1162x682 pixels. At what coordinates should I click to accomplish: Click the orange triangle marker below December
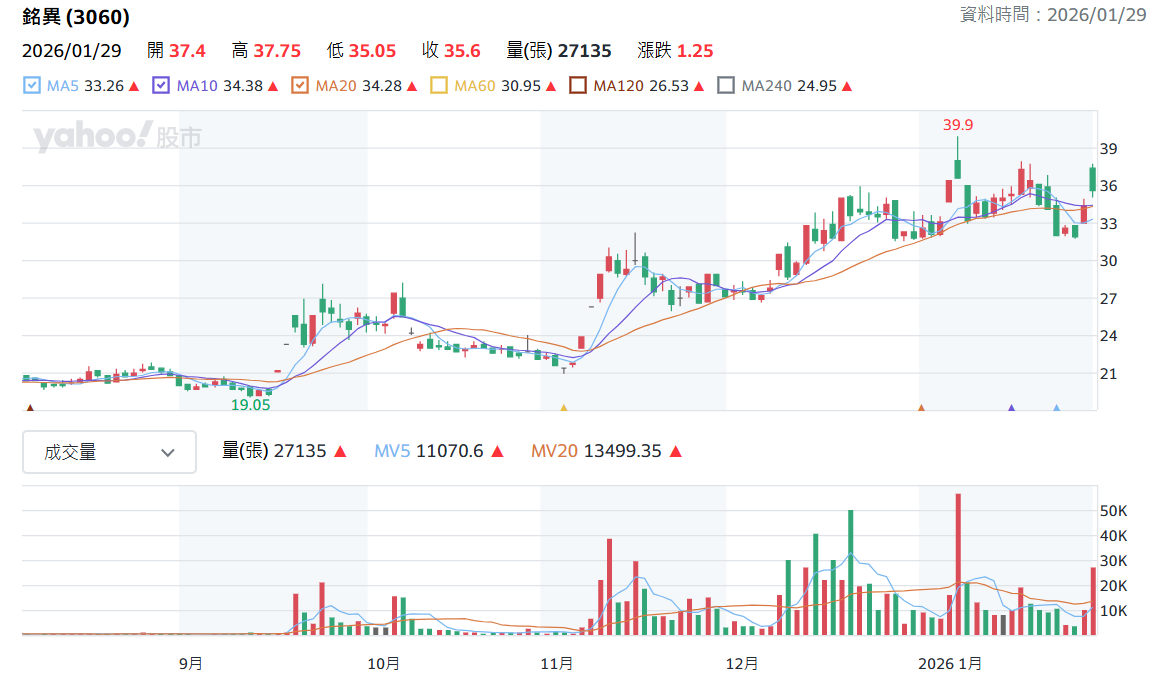pos(921,408)
